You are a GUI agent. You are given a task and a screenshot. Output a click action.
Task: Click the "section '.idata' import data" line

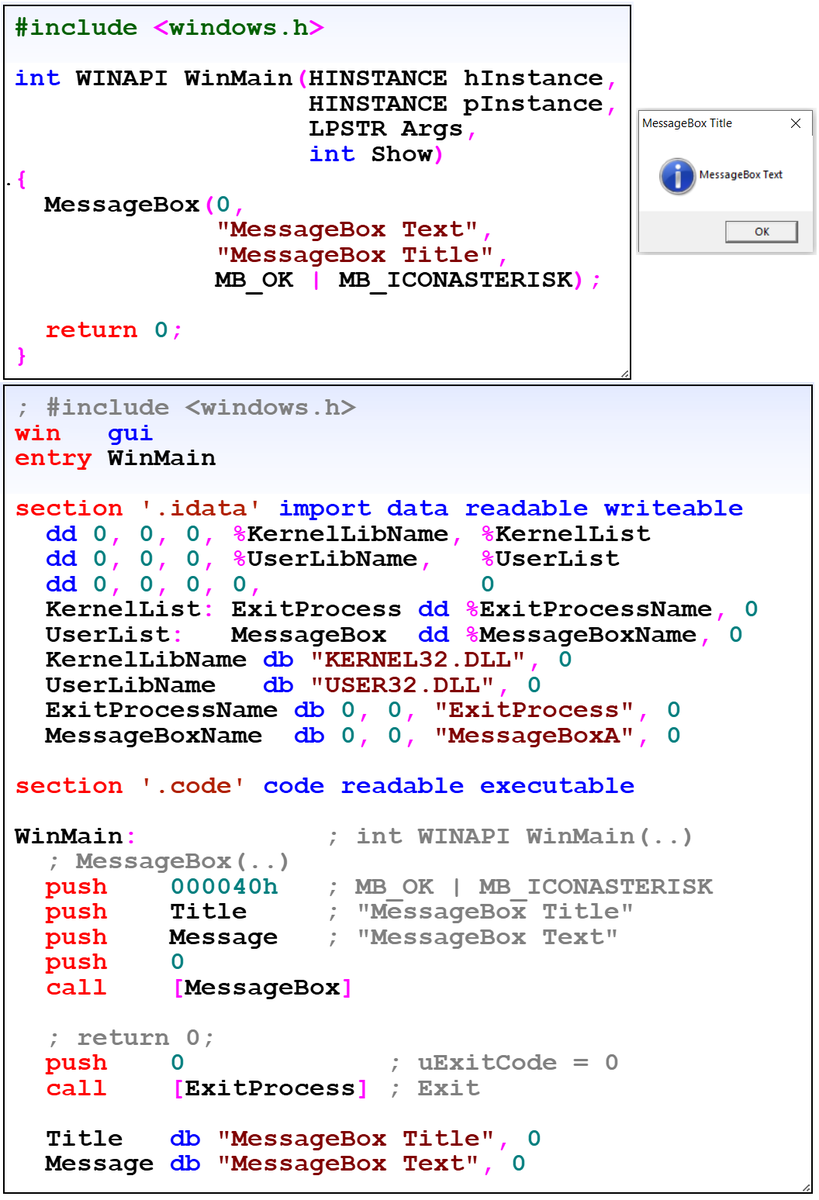[x=379, y=509]
